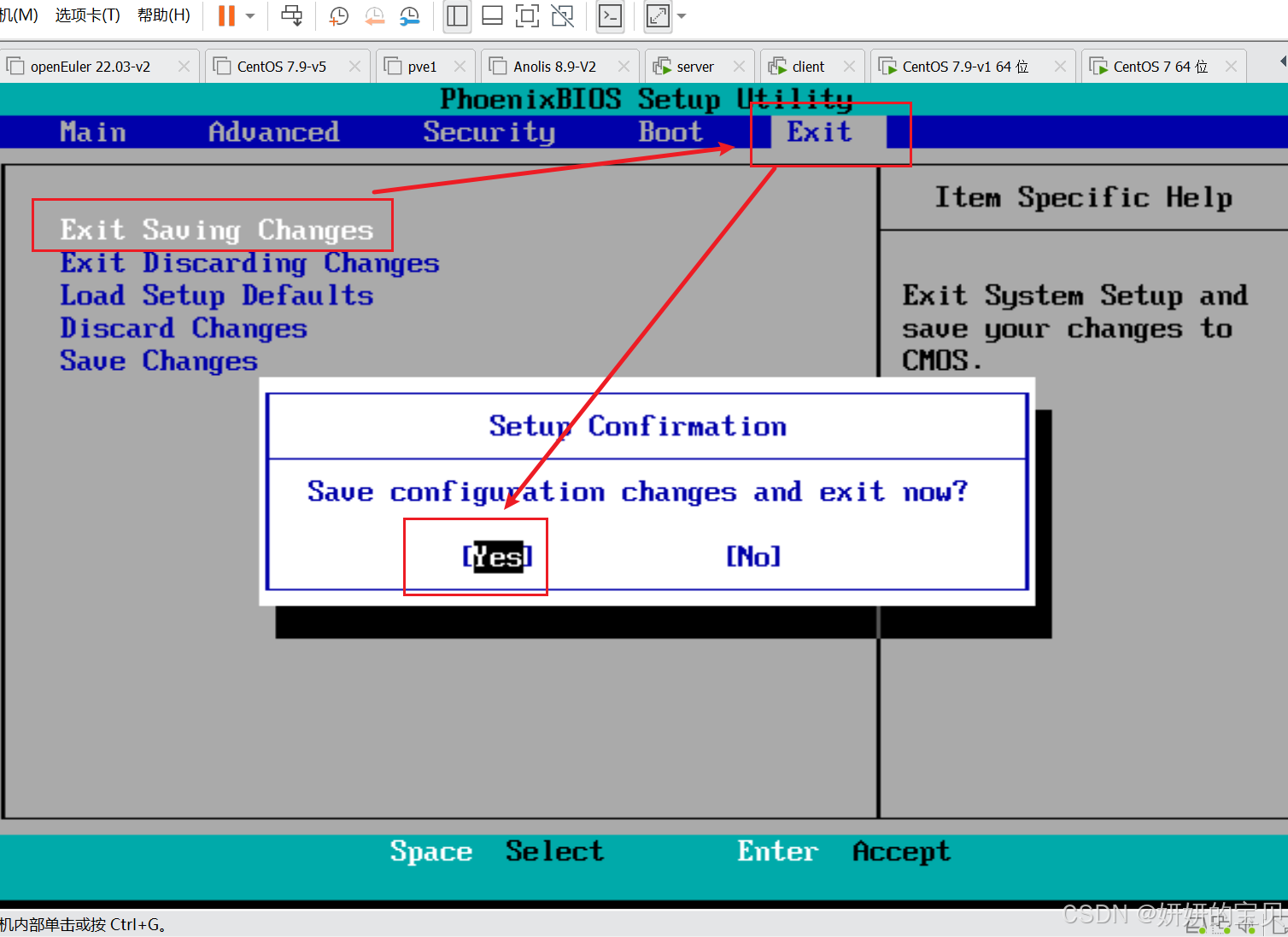
Task: Click the openEuler tab's VM icon
Action: coord(15,66)
